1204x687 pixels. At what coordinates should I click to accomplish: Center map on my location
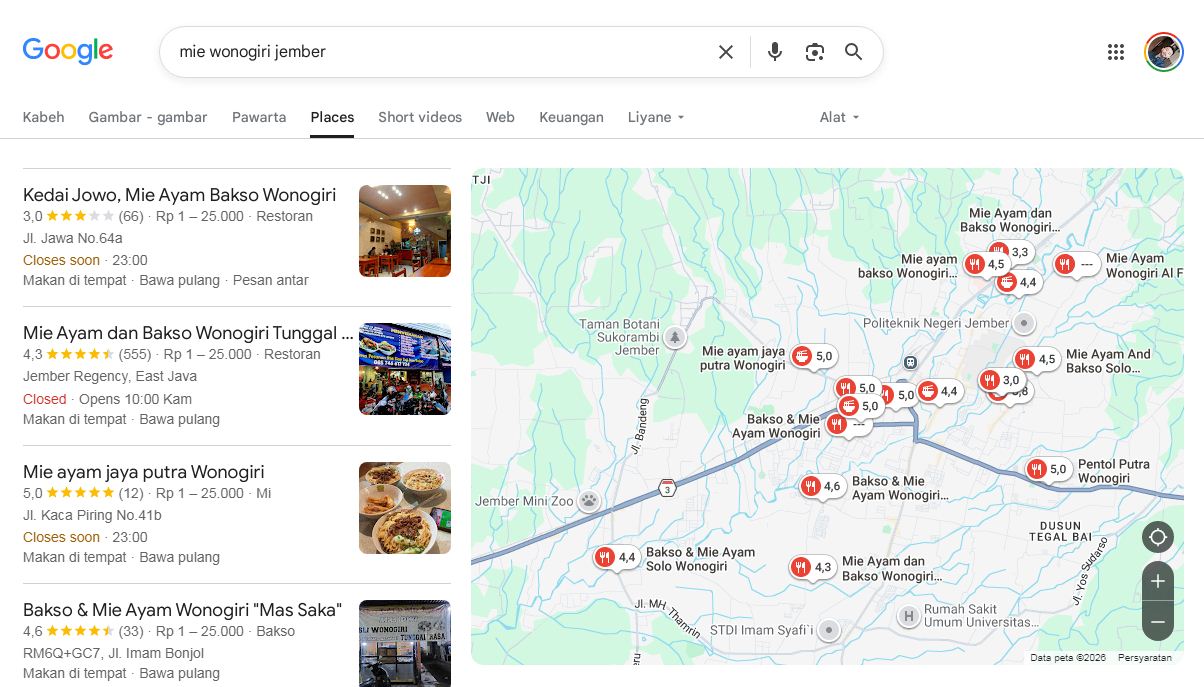coord(1158,537)
